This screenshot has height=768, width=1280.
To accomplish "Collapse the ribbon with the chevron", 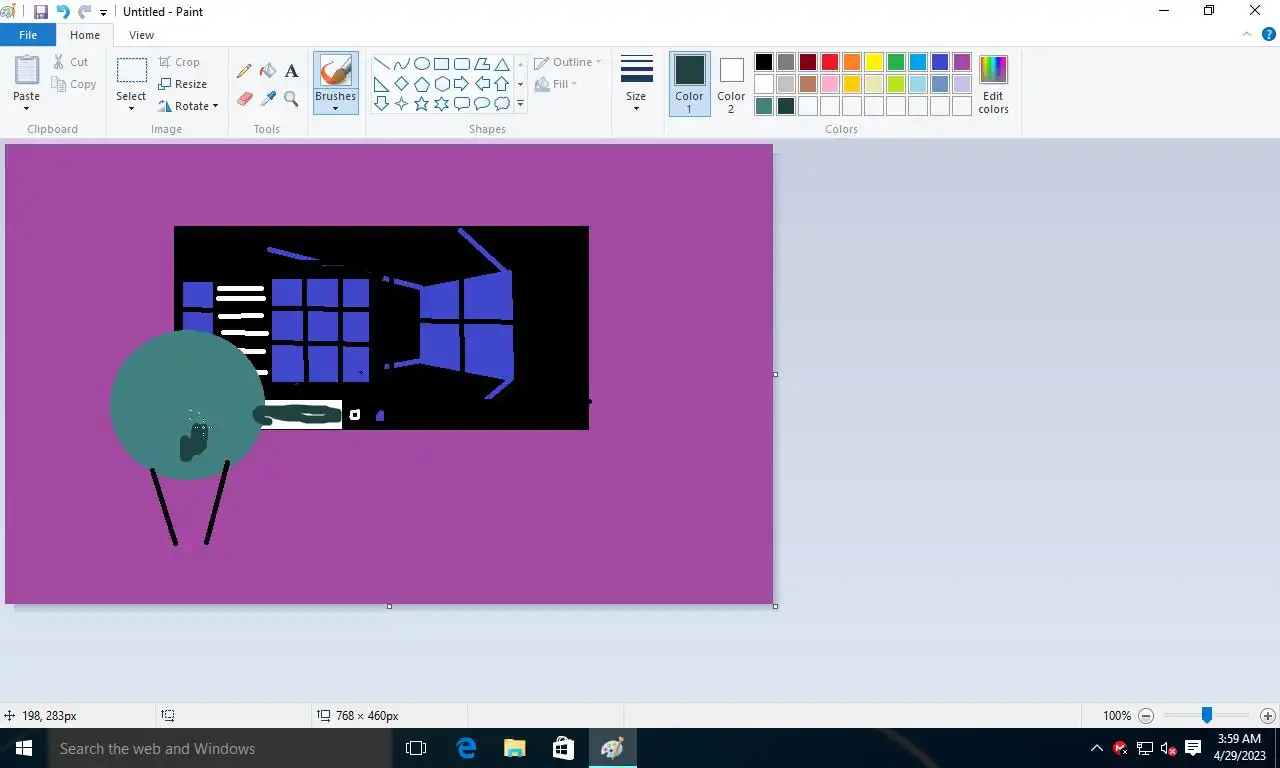I will tap(1247, 34).
